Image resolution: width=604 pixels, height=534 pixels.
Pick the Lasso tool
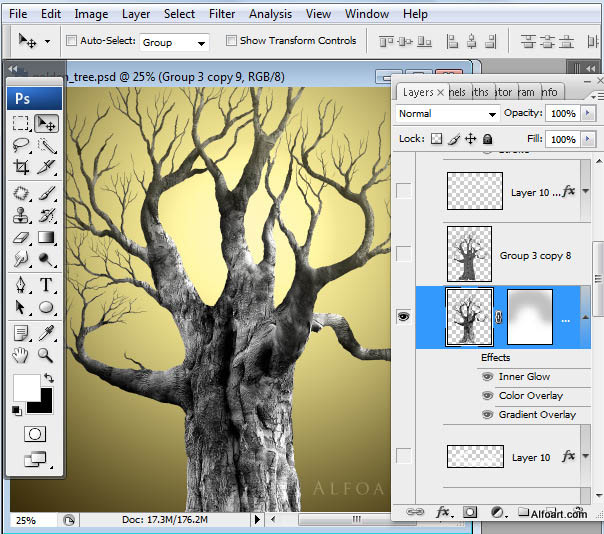20,145
